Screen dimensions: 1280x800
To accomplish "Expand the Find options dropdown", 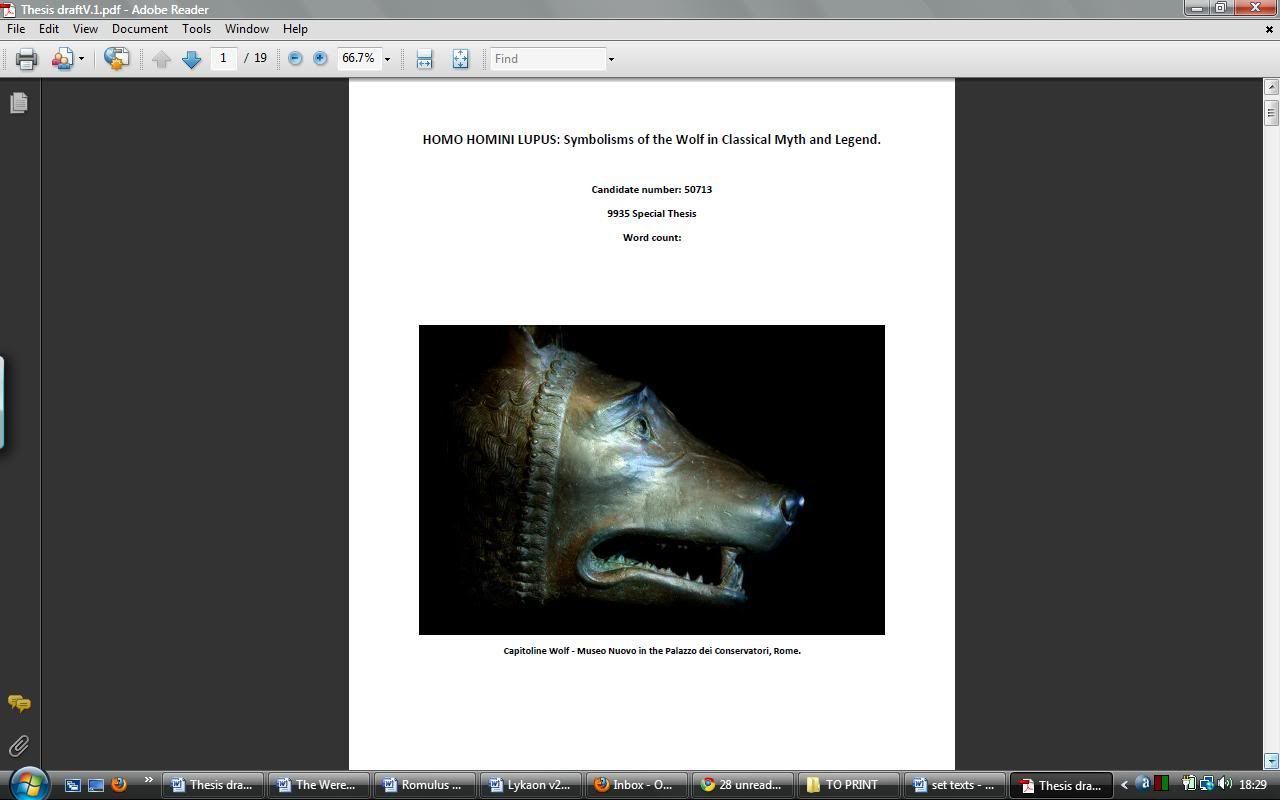I will click(x=611, y=59).
